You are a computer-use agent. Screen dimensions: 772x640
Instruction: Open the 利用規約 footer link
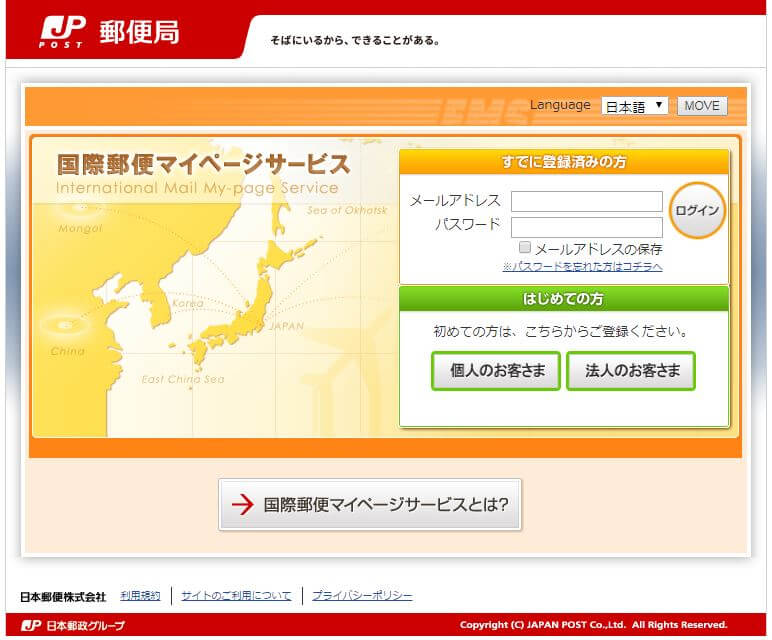coord(140,596)
